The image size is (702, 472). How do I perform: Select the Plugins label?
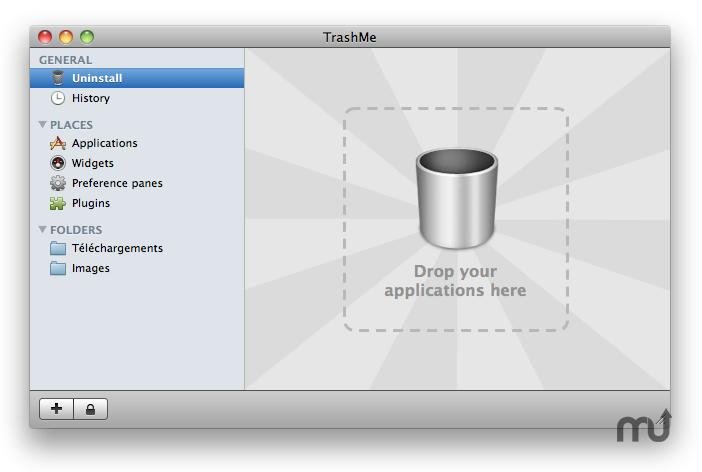tap(91, 203)
